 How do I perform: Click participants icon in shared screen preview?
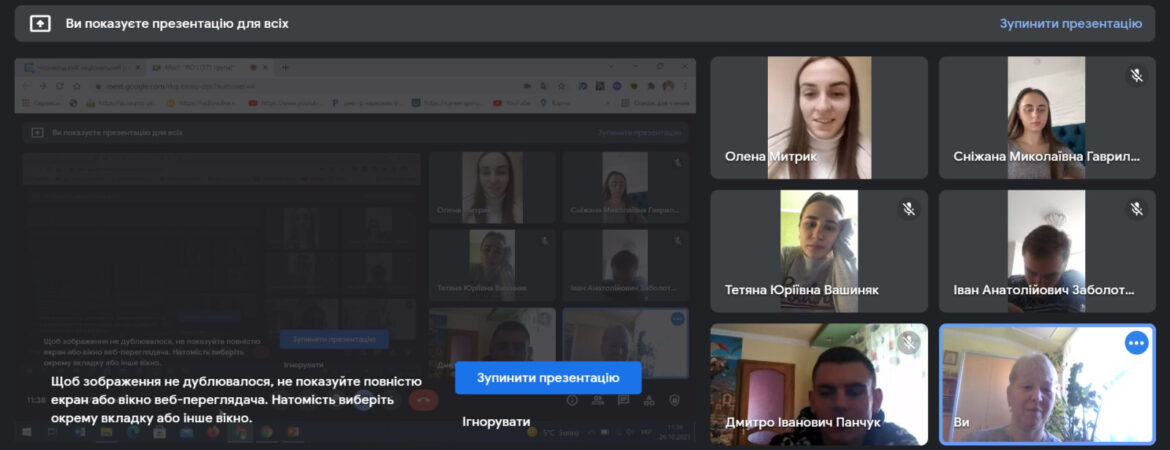(x=598, y=400)
